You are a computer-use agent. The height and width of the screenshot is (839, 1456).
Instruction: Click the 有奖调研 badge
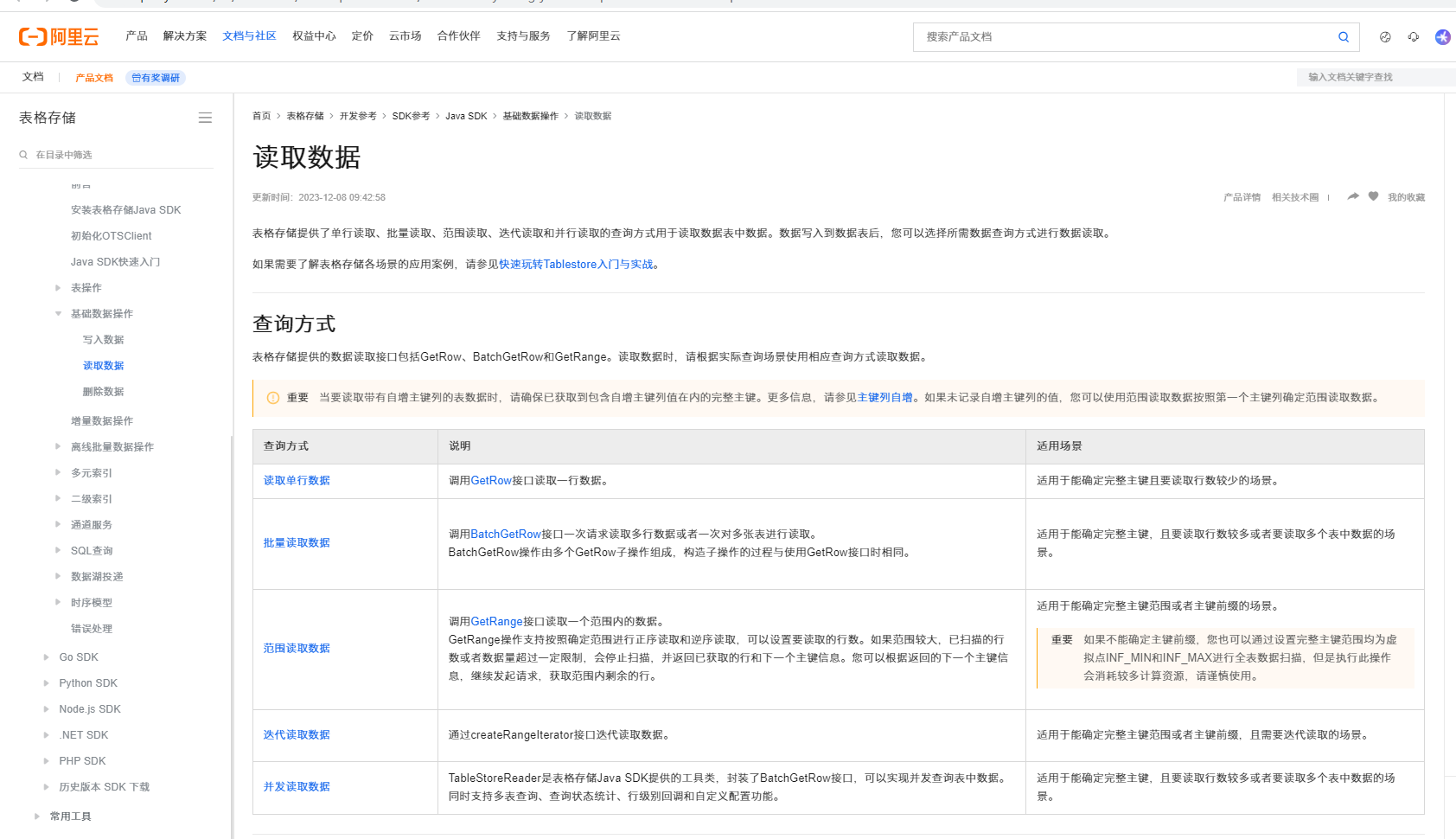pos(156,78)
